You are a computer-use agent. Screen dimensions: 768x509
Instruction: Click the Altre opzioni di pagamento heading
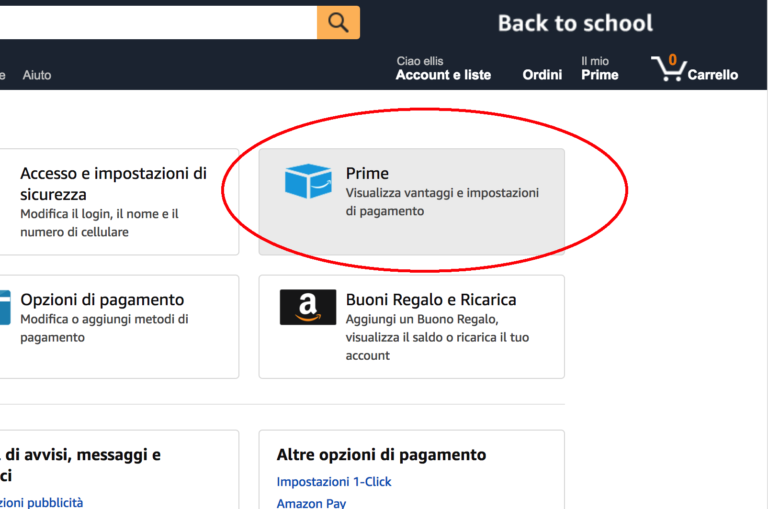pos(381,455)
